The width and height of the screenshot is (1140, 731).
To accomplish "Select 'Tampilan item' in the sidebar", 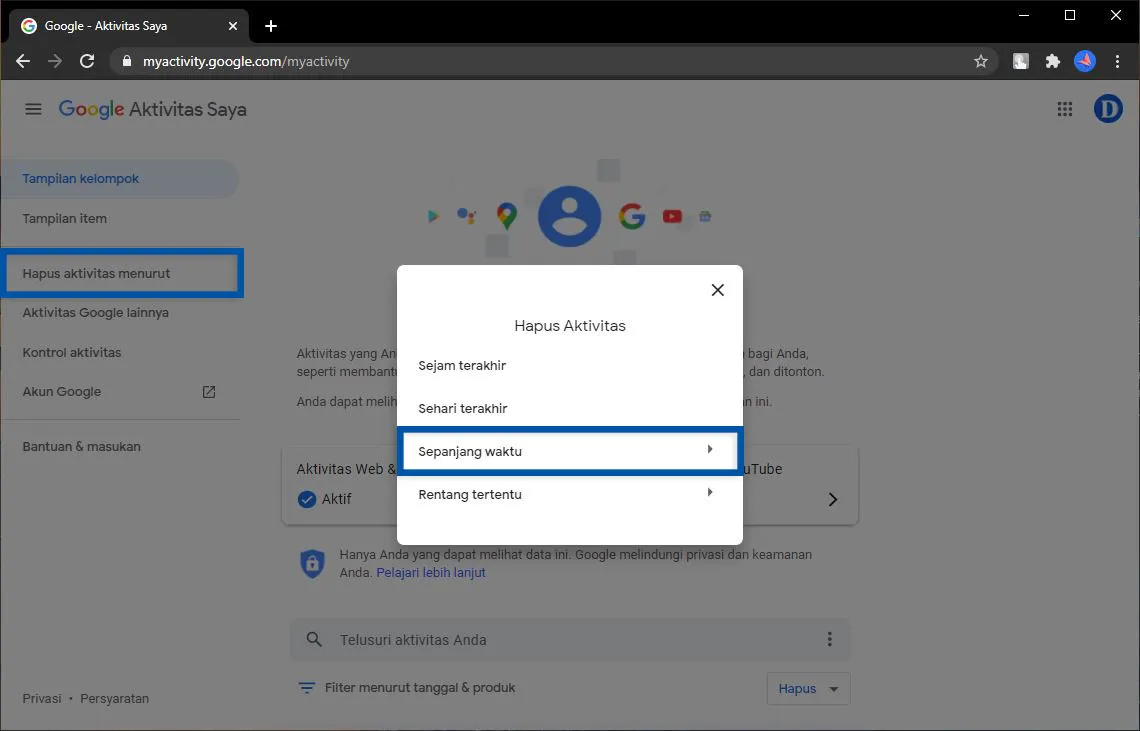I will [x=64, y=218].
